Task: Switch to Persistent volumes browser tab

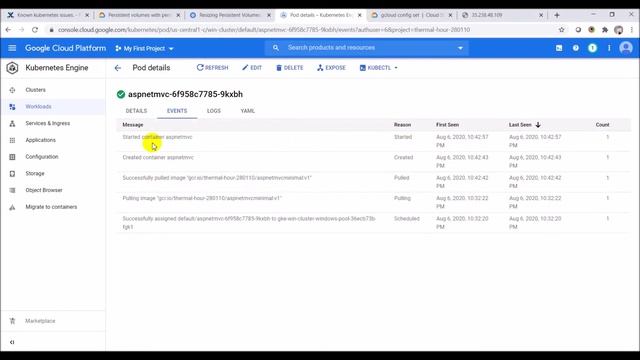Action: point(139,15)
